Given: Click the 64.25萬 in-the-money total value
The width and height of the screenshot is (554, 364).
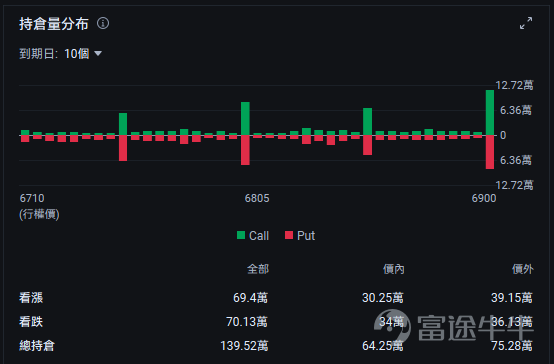Looking at the screenshot, I should tap(383, 345).
